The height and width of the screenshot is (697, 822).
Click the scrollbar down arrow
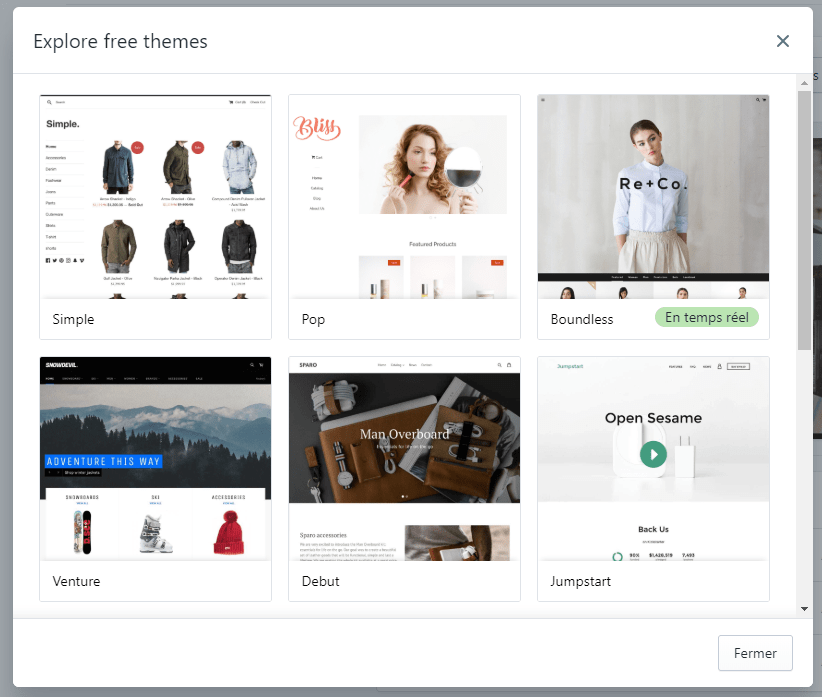coord(806,608)
